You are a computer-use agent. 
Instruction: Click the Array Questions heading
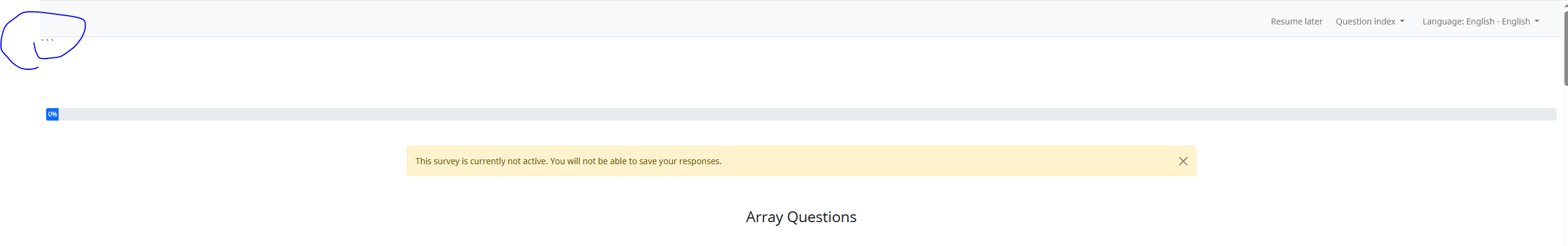[x=800, y=217]
